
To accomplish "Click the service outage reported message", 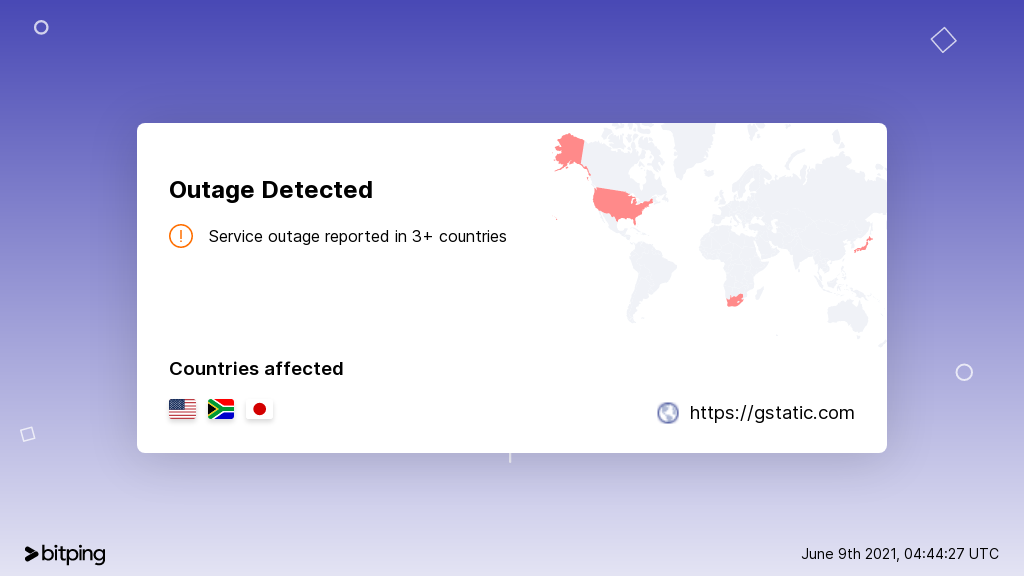I will [x=357, y=236].
